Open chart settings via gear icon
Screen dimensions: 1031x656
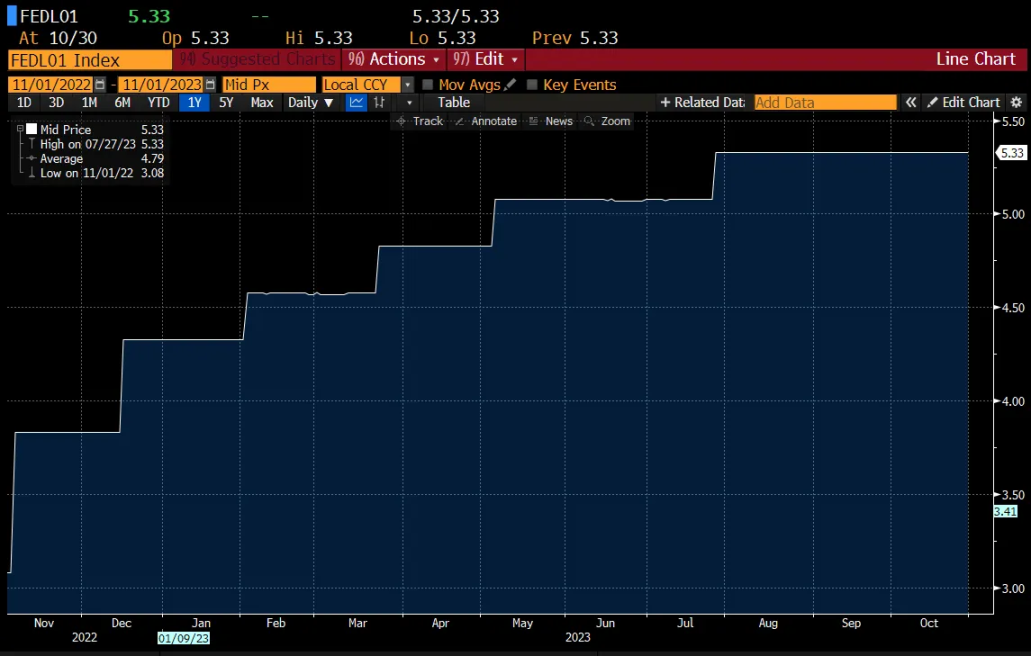pos(1016,102)
